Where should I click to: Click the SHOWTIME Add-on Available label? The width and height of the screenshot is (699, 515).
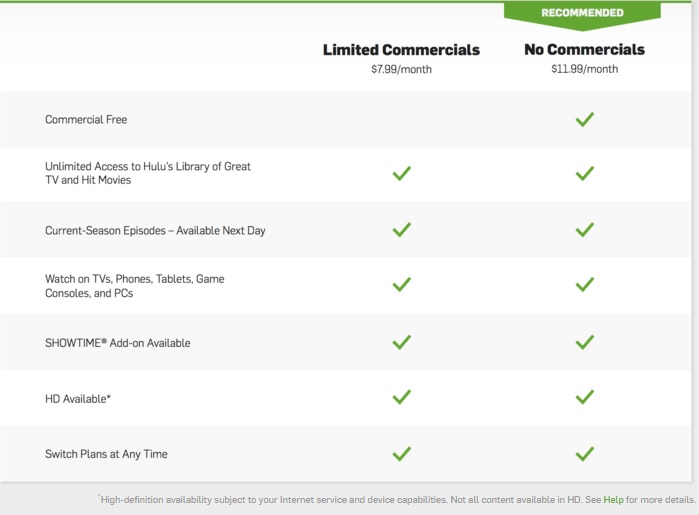point(118,343)
